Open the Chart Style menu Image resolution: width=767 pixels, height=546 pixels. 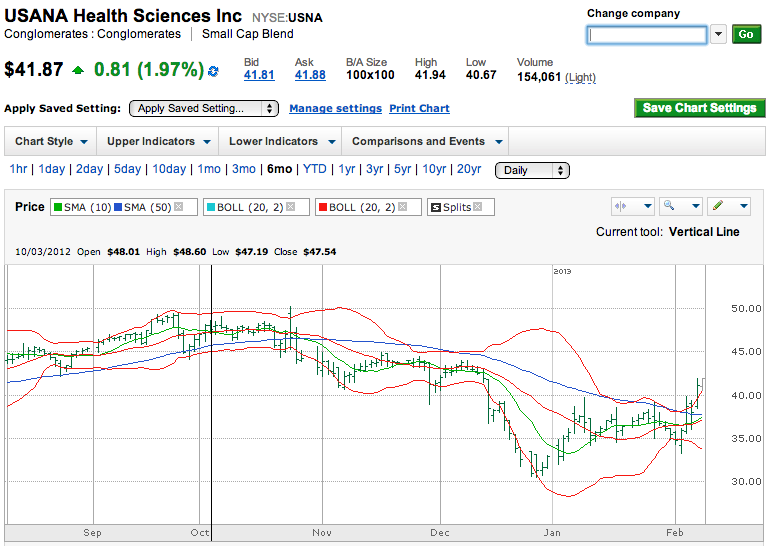[50, 141]
